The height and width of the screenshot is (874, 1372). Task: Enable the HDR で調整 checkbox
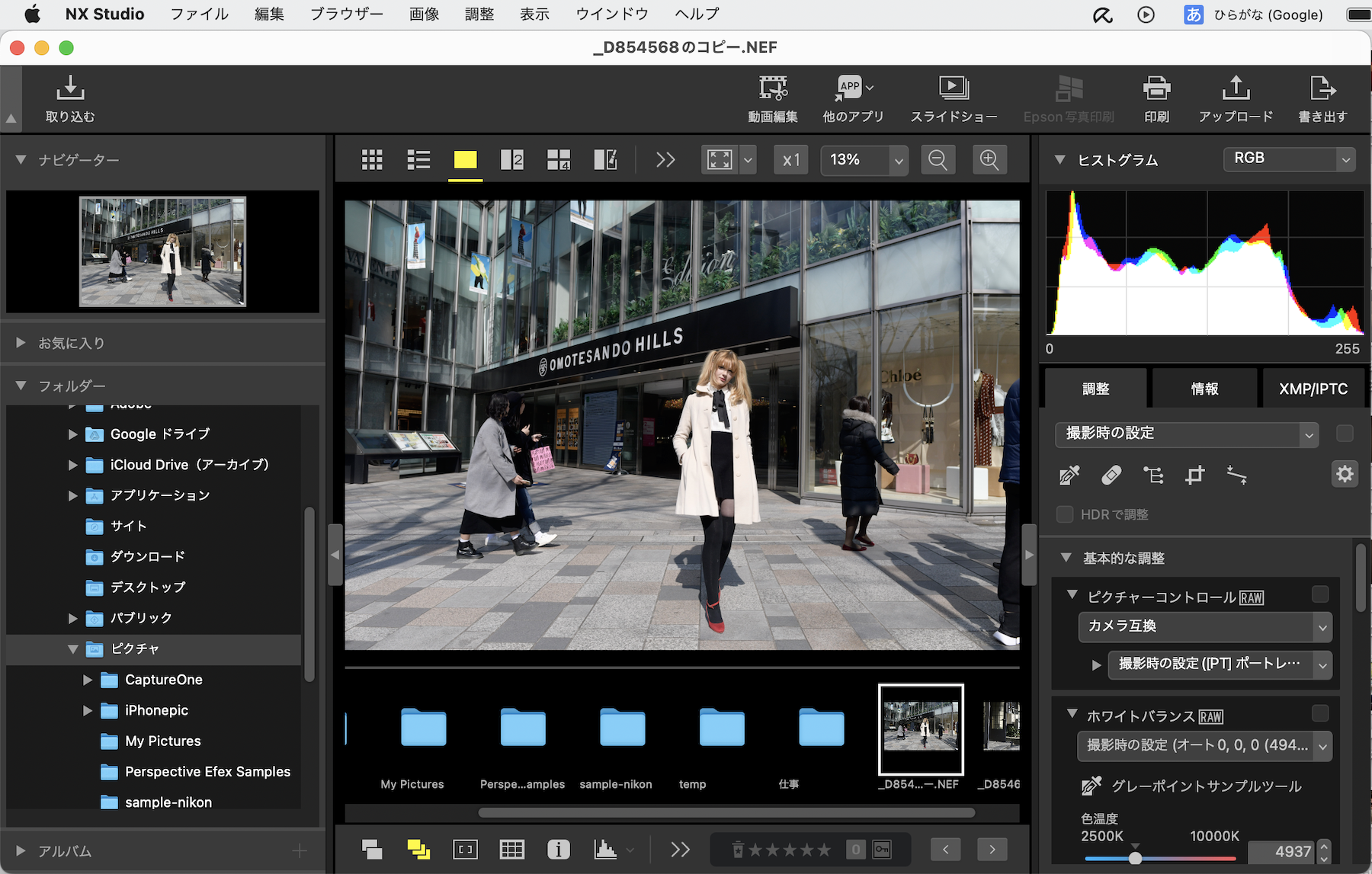point(1064,514)
